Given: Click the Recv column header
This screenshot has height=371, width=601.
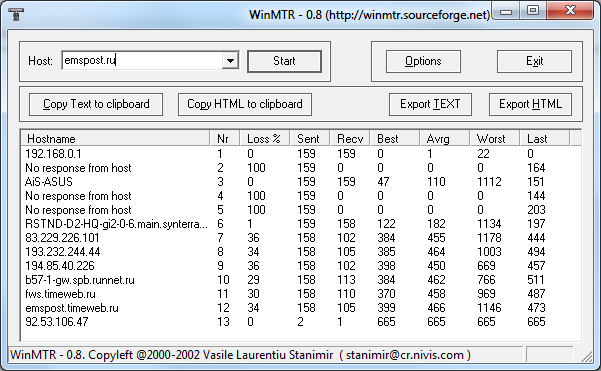Looking at the screenshot, I should coord(350,138).
